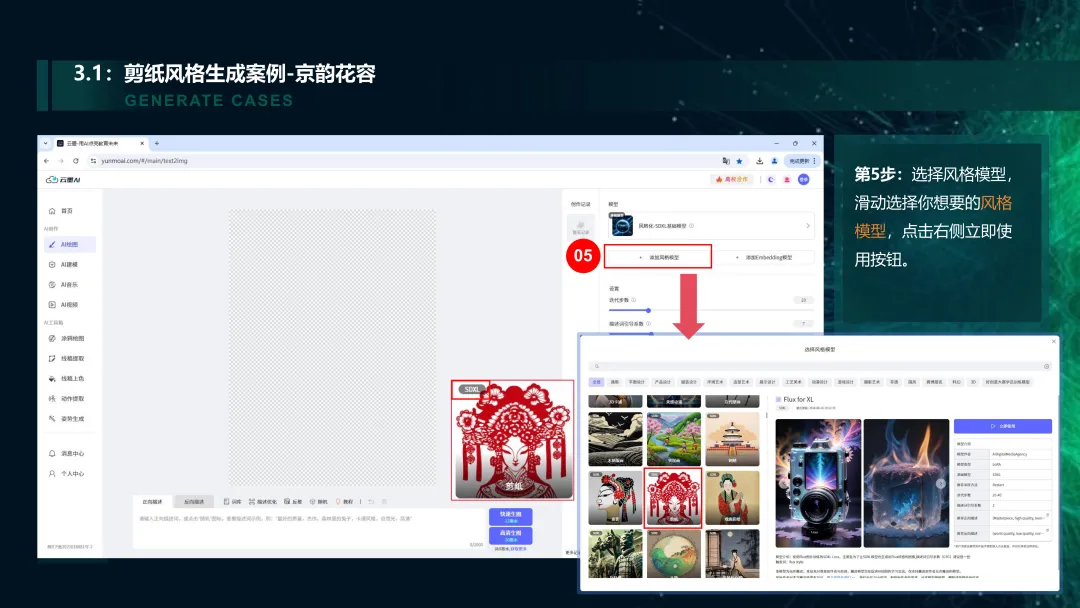
Task: Click the prompt text input area
Action: coord(310,530)
